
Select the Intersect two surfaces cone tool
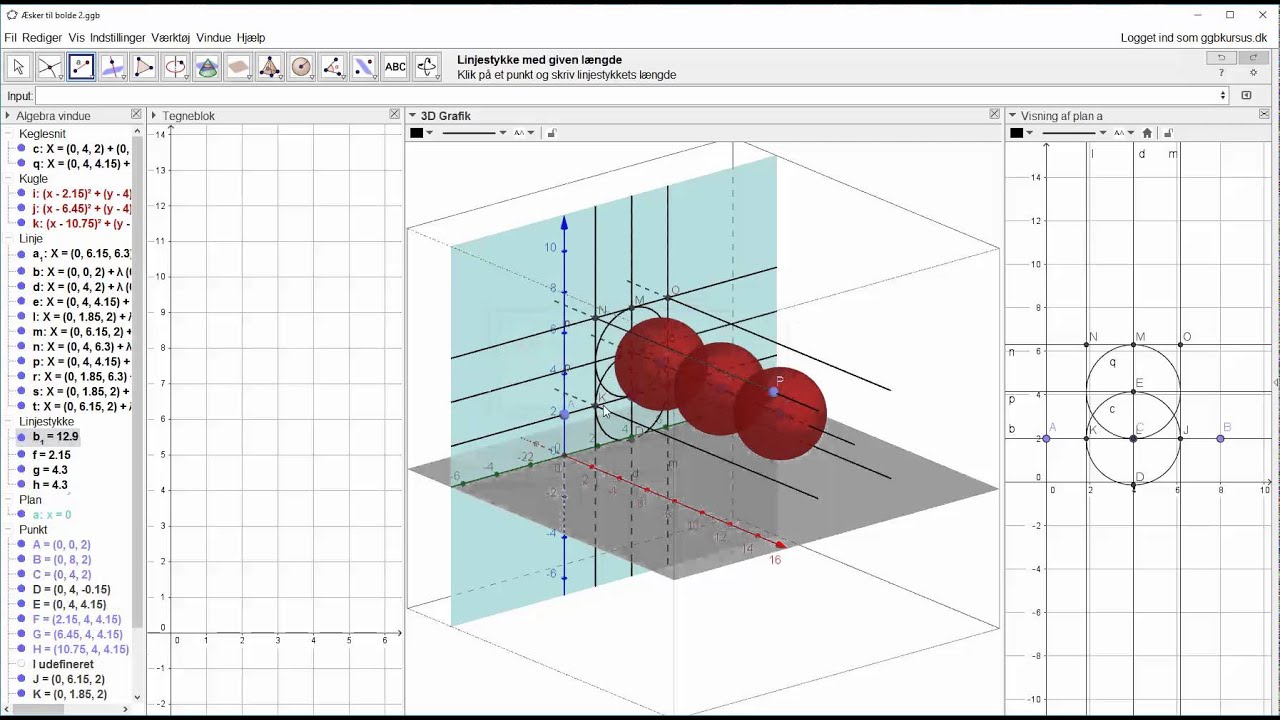(x=207, y=67)
